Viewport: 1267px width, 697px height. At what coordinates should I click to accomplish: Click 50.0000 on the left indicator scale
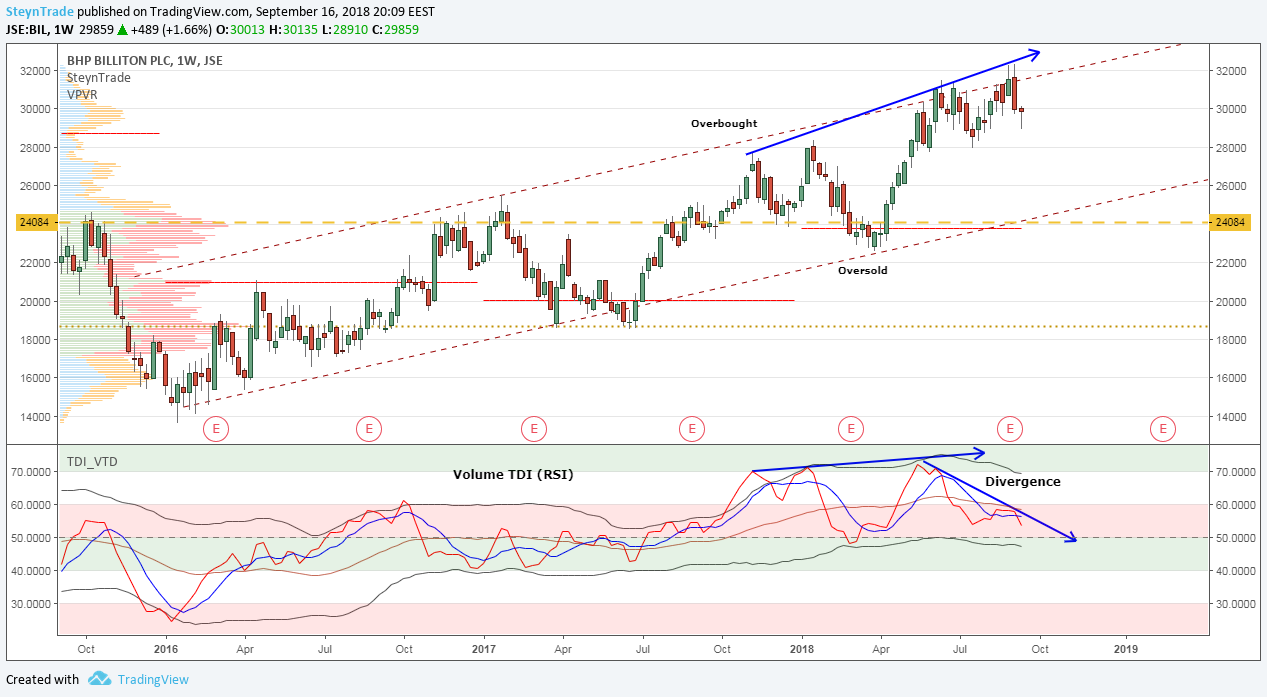click(29, 538)
